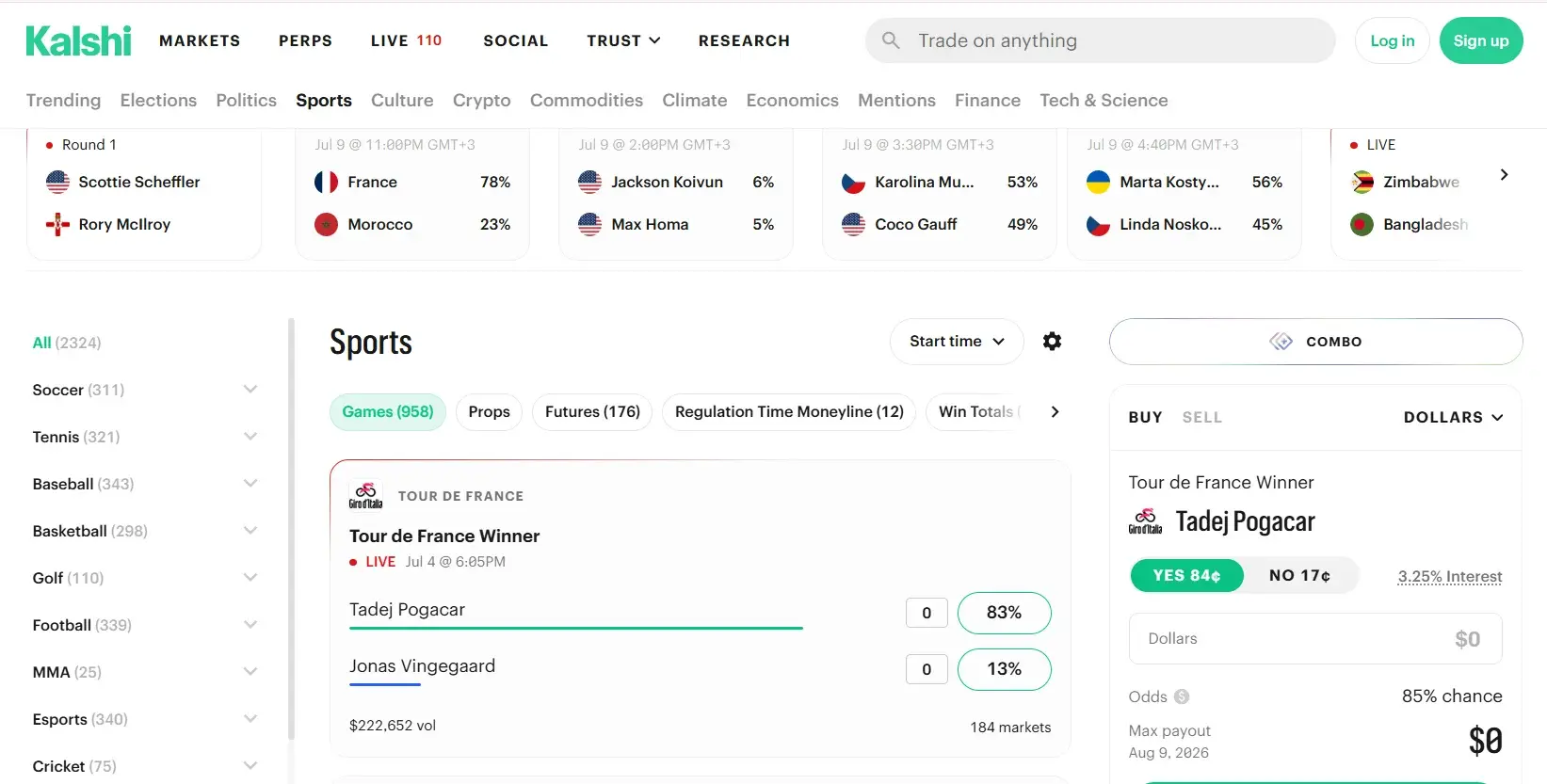Click the Morocco flag icon
Image resolution: width=1547 pixels, height=784 pixels.
(x=326, y=224)
